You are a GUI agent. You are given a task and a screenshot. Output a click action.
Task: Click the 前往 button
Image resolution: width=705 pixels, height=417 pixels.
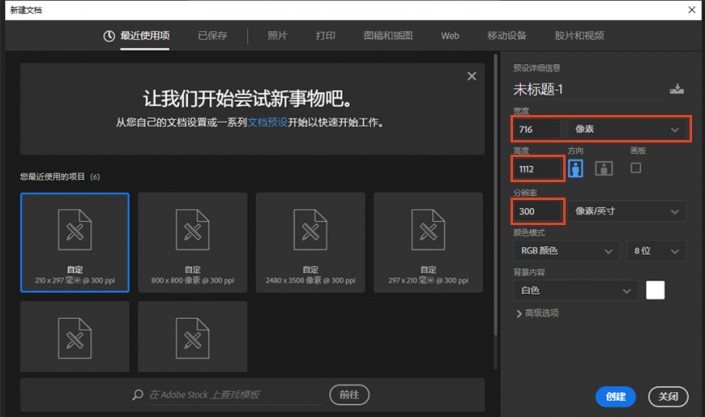tap(349, 395)
